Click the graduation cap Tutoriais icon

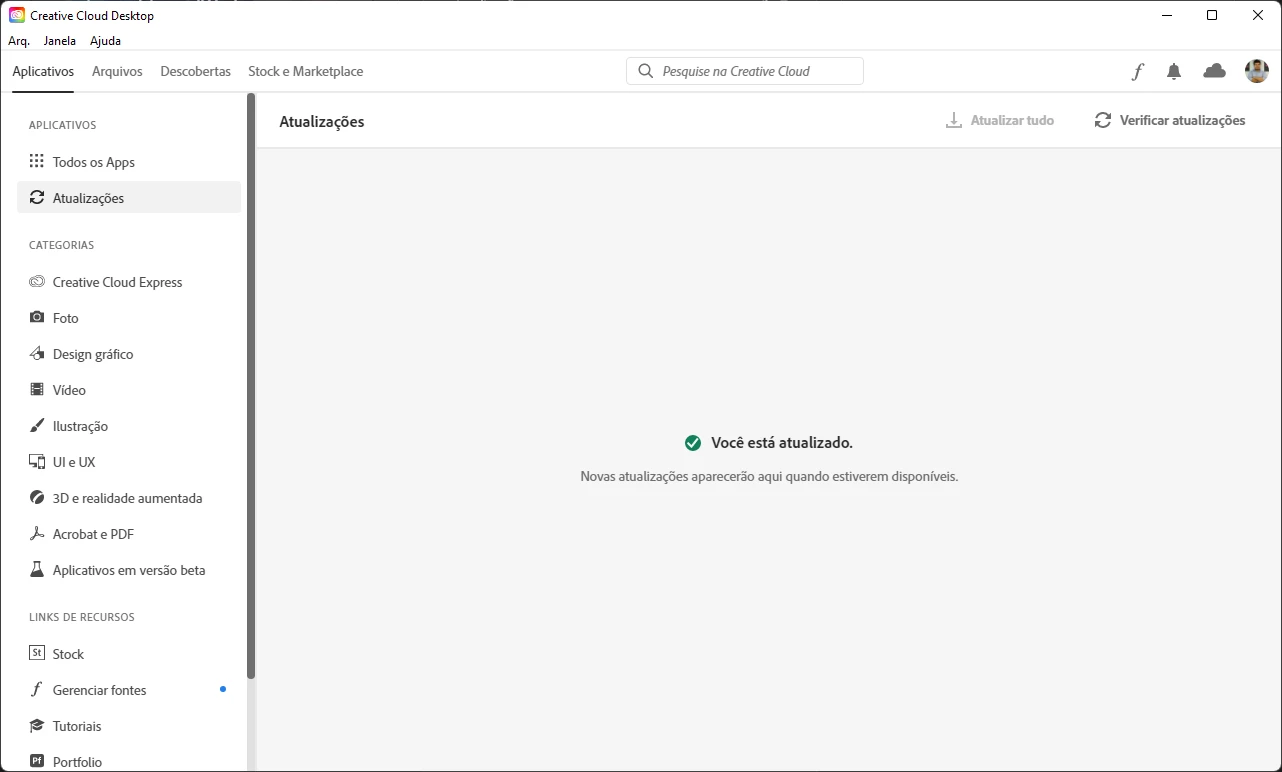pos(37,725)
